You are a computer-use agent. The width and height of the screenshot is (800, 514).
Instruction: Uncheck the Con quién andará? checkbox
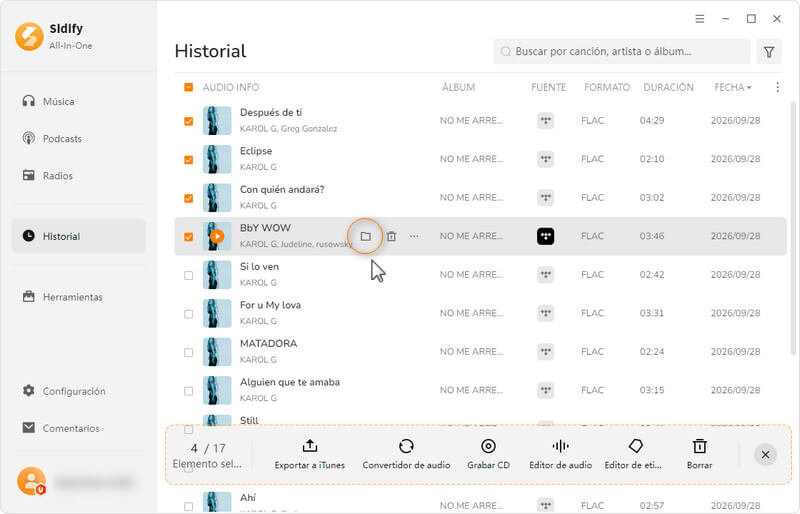point(188,198)
